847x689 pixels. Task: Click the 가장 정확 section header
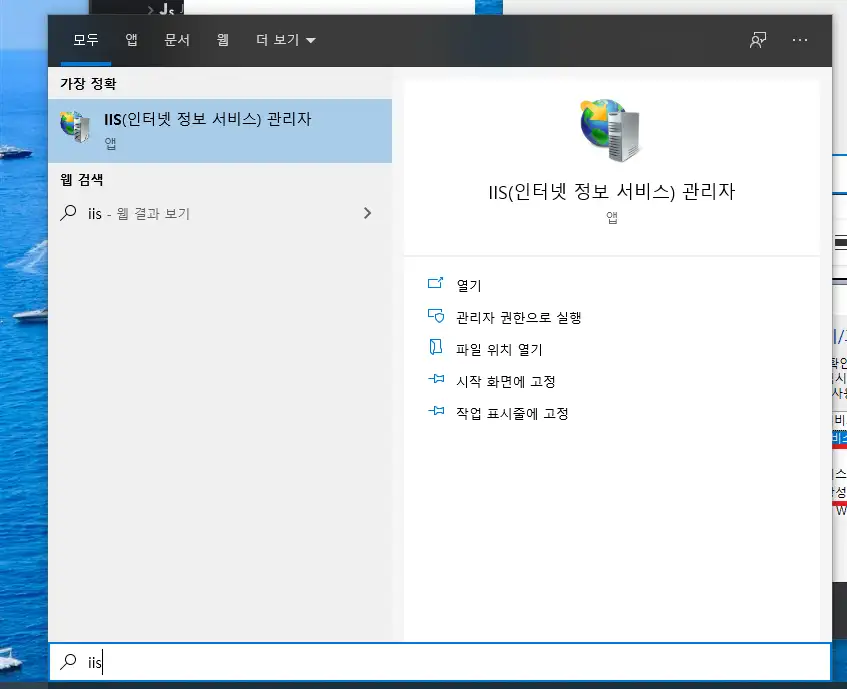coord(88,84)
